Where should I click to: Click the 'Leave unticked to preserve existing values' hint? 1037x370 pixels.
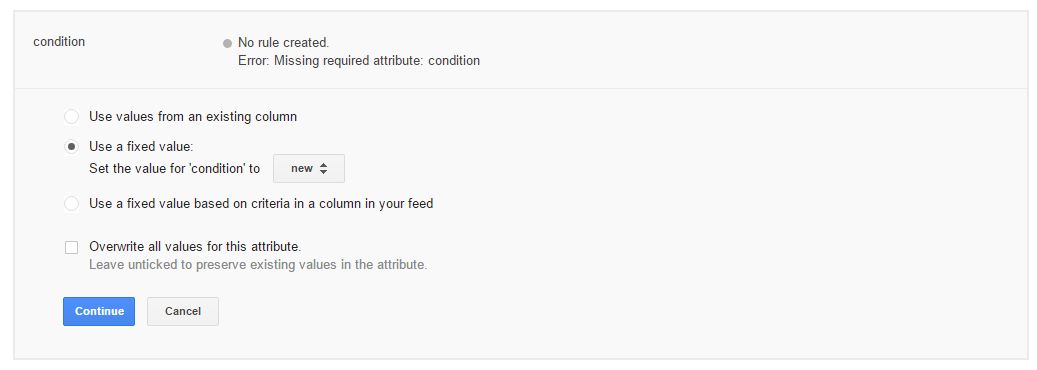click(x=258, y=265)
